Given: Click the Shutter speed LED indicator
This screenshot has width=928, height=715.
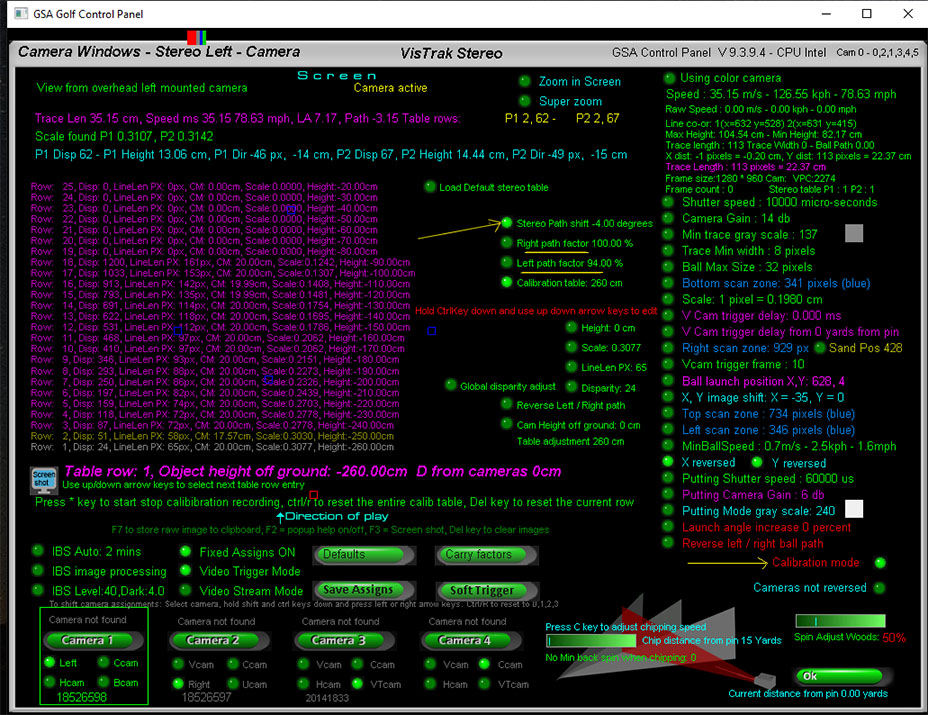Looking at the screenshot, I should coord(669,201).
